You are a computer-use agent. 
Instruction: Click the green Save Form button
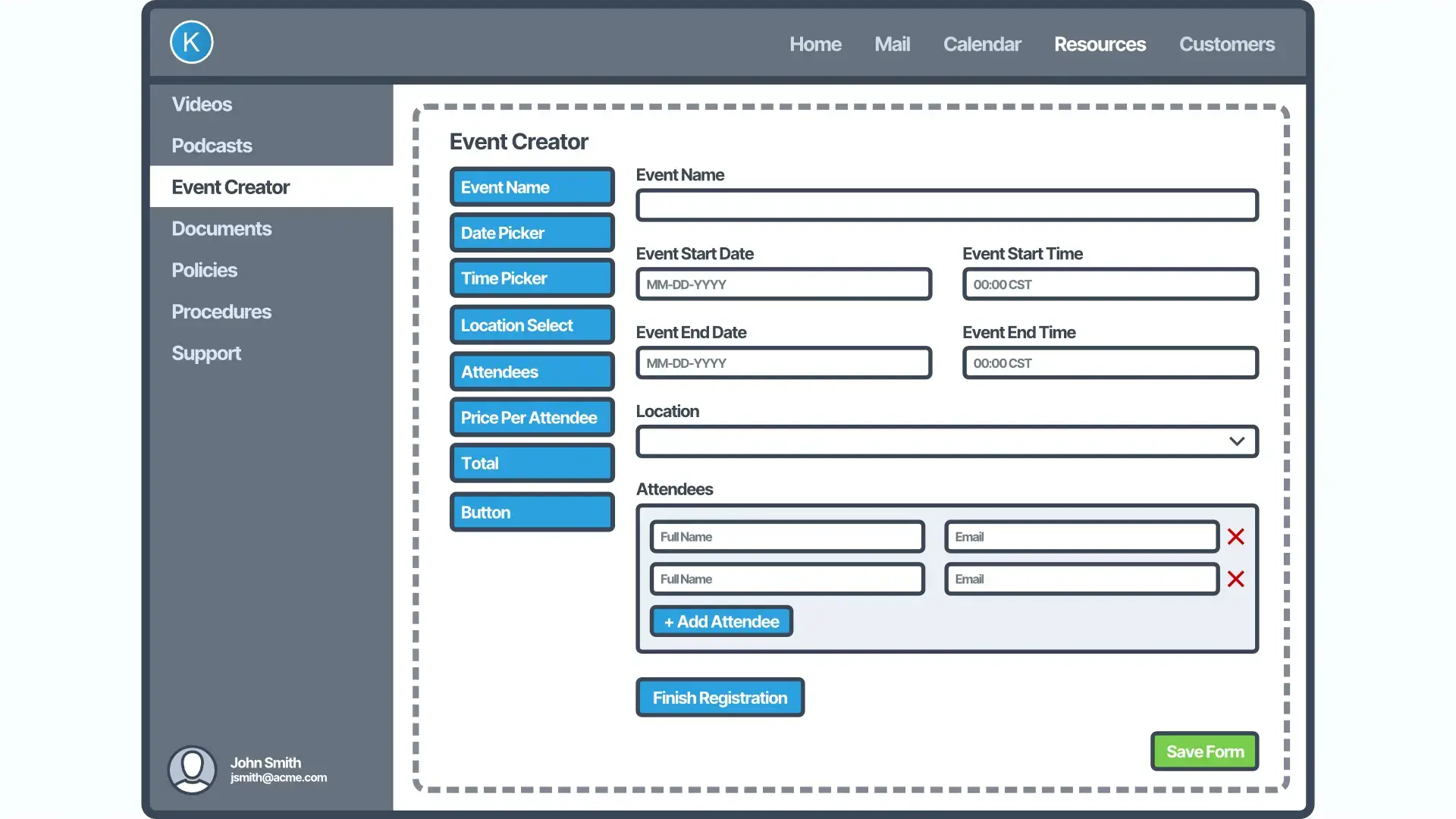(1204, 752)
